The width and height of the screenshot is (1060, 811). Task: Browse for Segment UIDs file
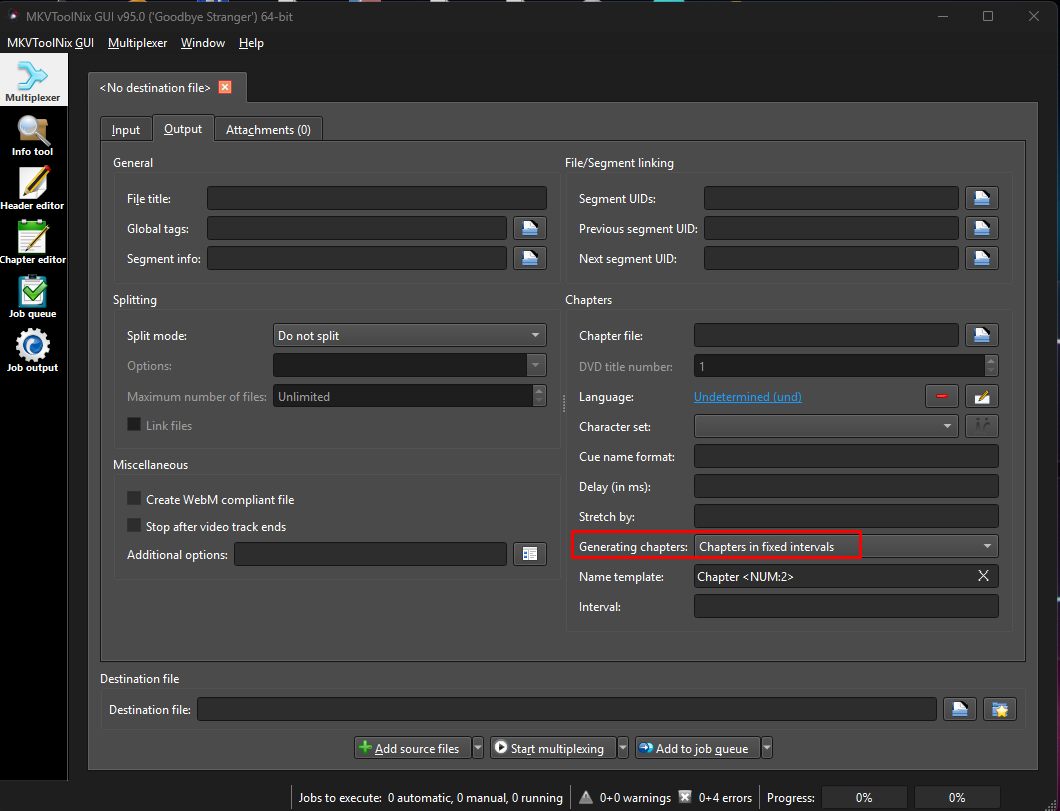[x=982, y=199]
